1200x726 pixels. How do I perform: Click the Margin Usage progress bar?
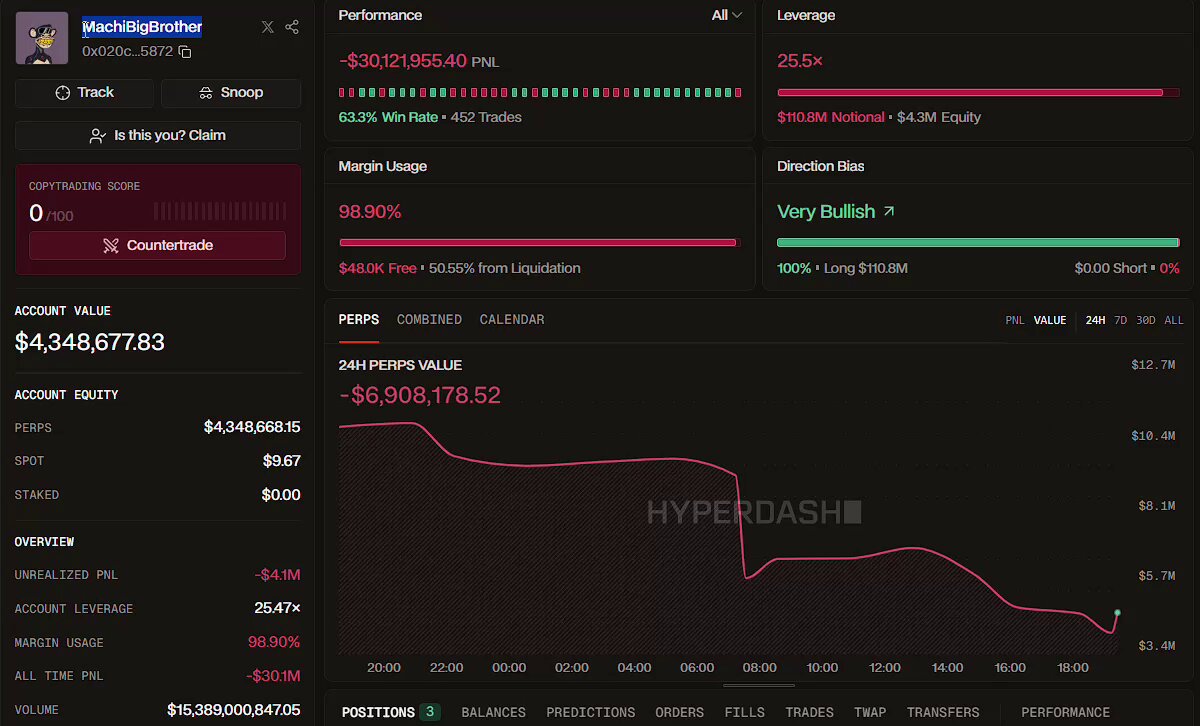(540, 242)
